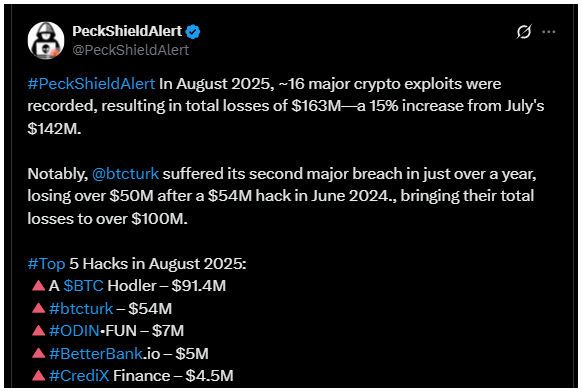Click the #CrediX hashtag
The width and height of the screenshot is (582, 392).
79,376
